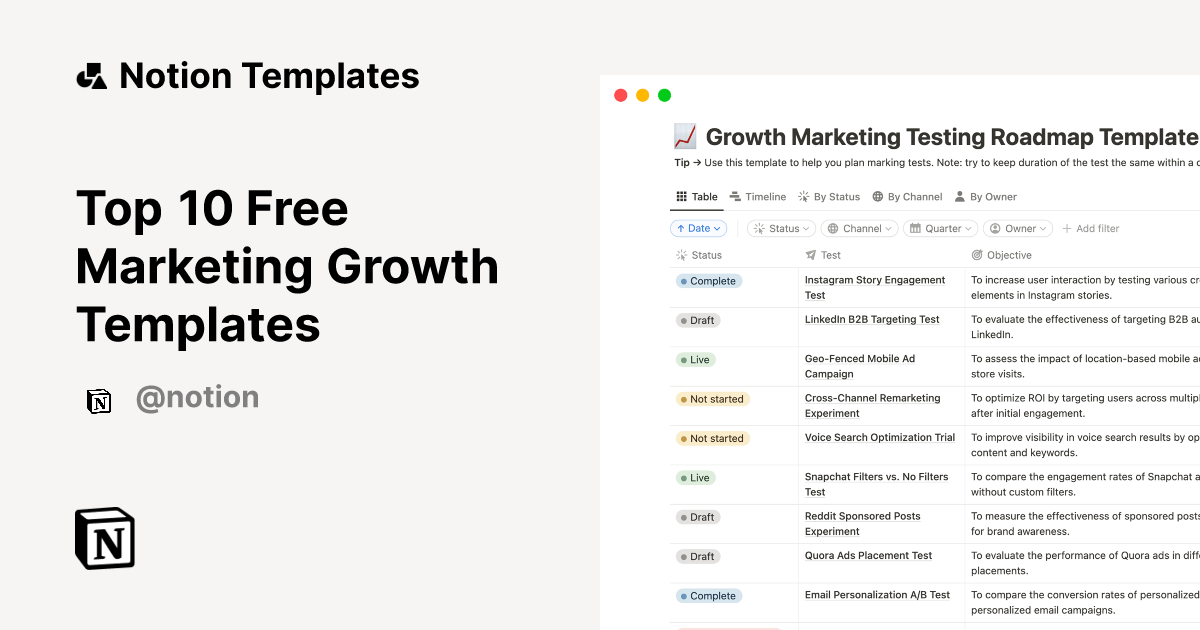Click the small Notion icon next to @notion
This screenshot has height=630, width=1200.
[99, 400]
